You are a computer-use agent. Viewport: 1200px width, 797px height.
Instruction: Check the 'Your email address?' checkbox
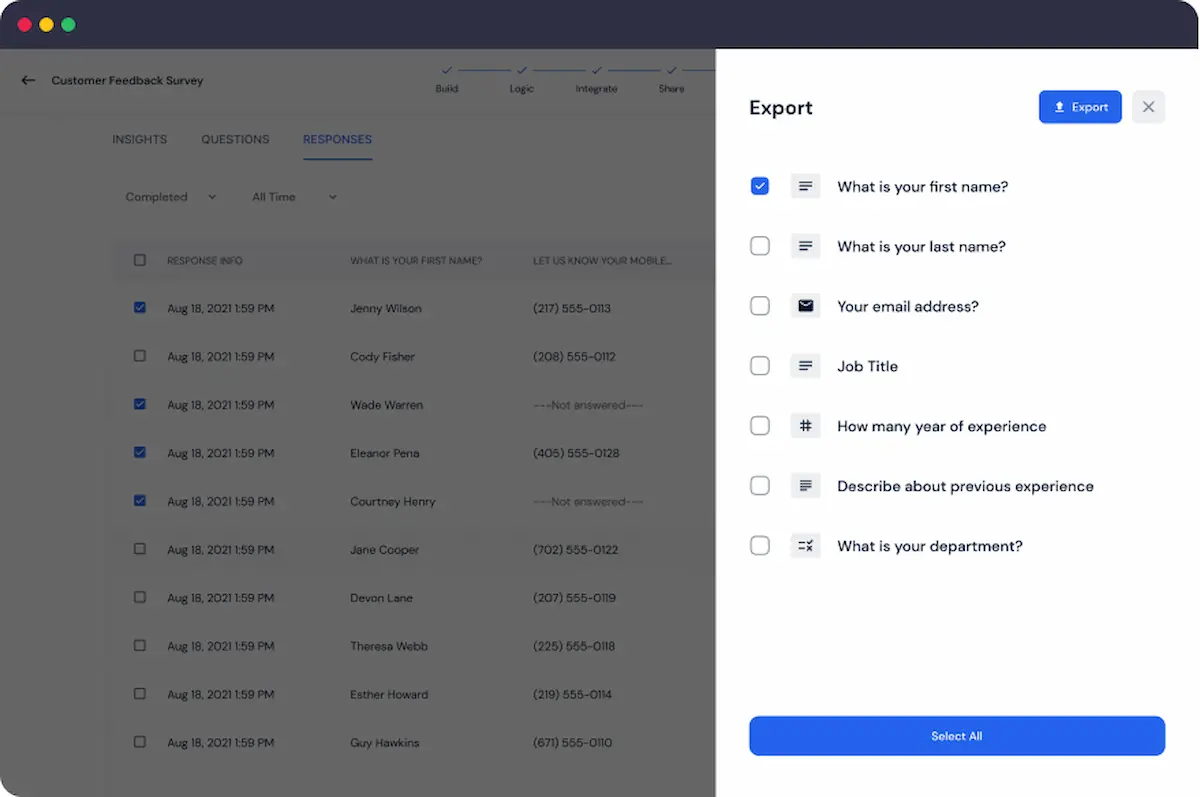760,306
